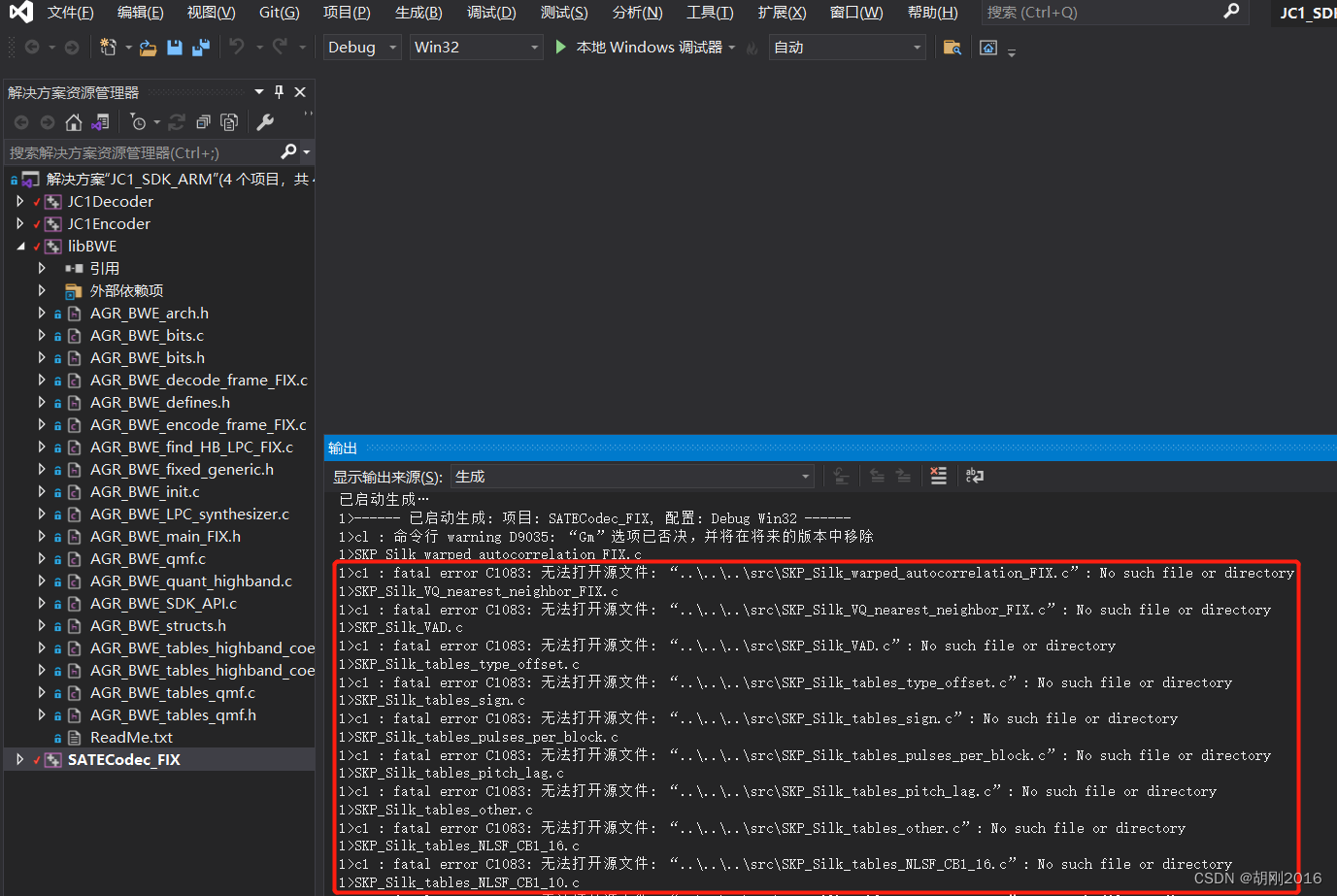Screen dimensions: 1337x896
Task: Close the Solution Explorer panel
Action: tap(300, 92)
